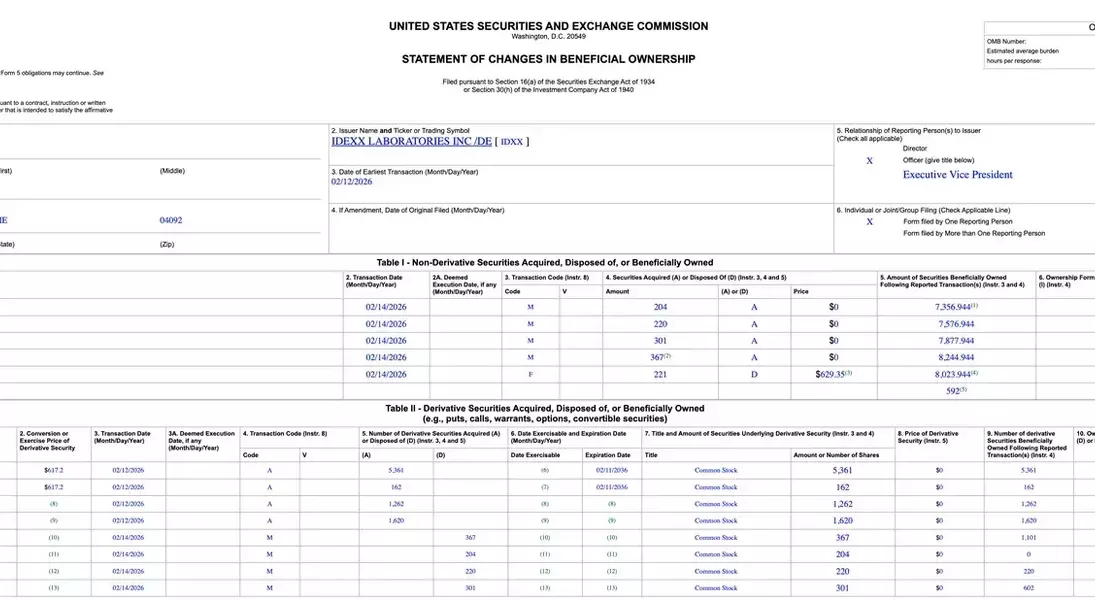Click the 1,620 underlying shares amount
Image resolution: width=1095 pixels, height=600 pixels.
[x=842, y=520]
